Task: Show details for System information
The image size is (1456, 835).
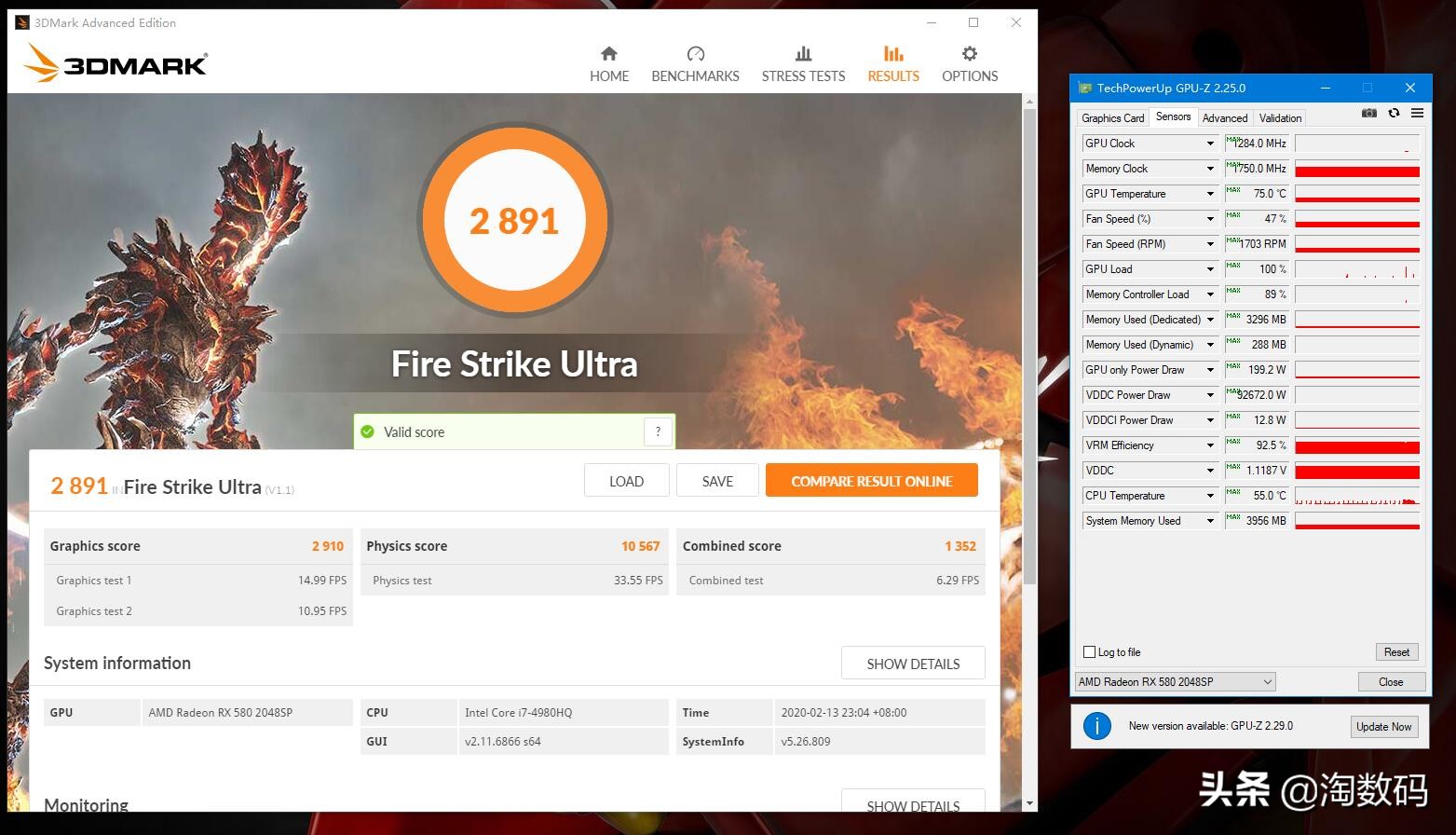Action: [x=912, y=664]
